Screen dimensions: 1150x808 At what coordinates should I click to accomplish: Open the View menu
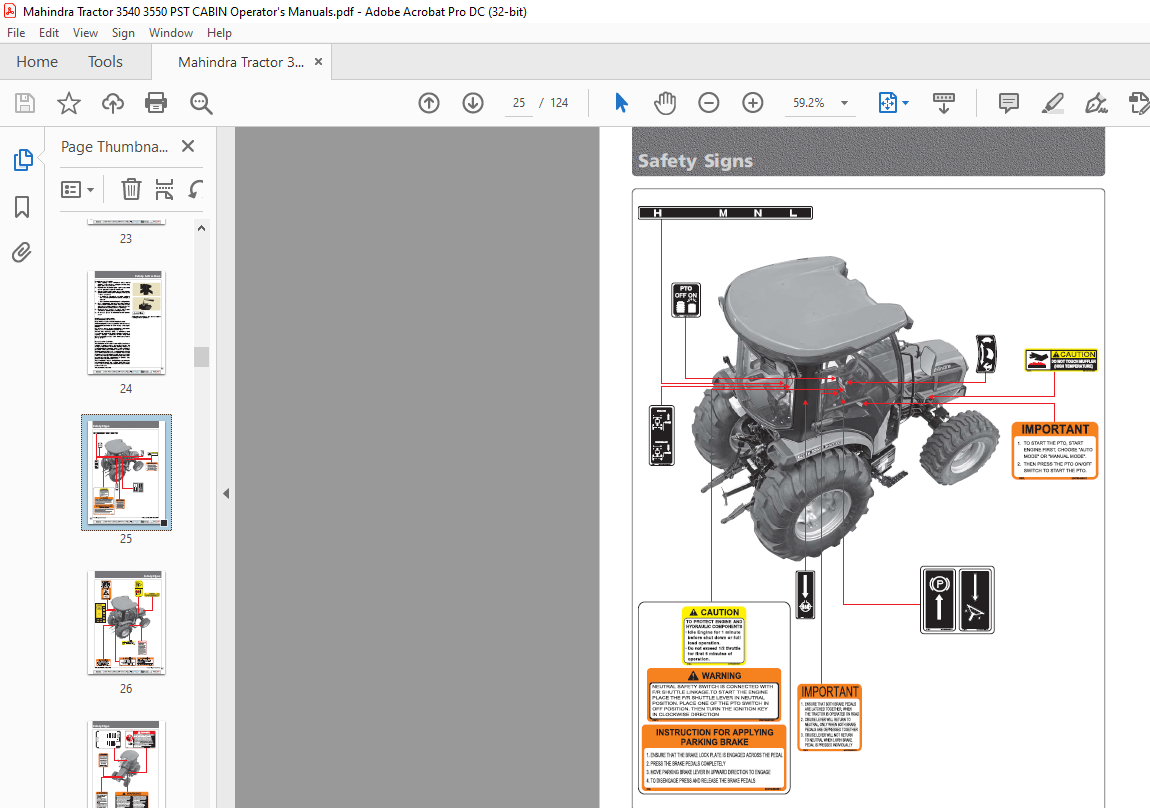click(x=85, y=33)
